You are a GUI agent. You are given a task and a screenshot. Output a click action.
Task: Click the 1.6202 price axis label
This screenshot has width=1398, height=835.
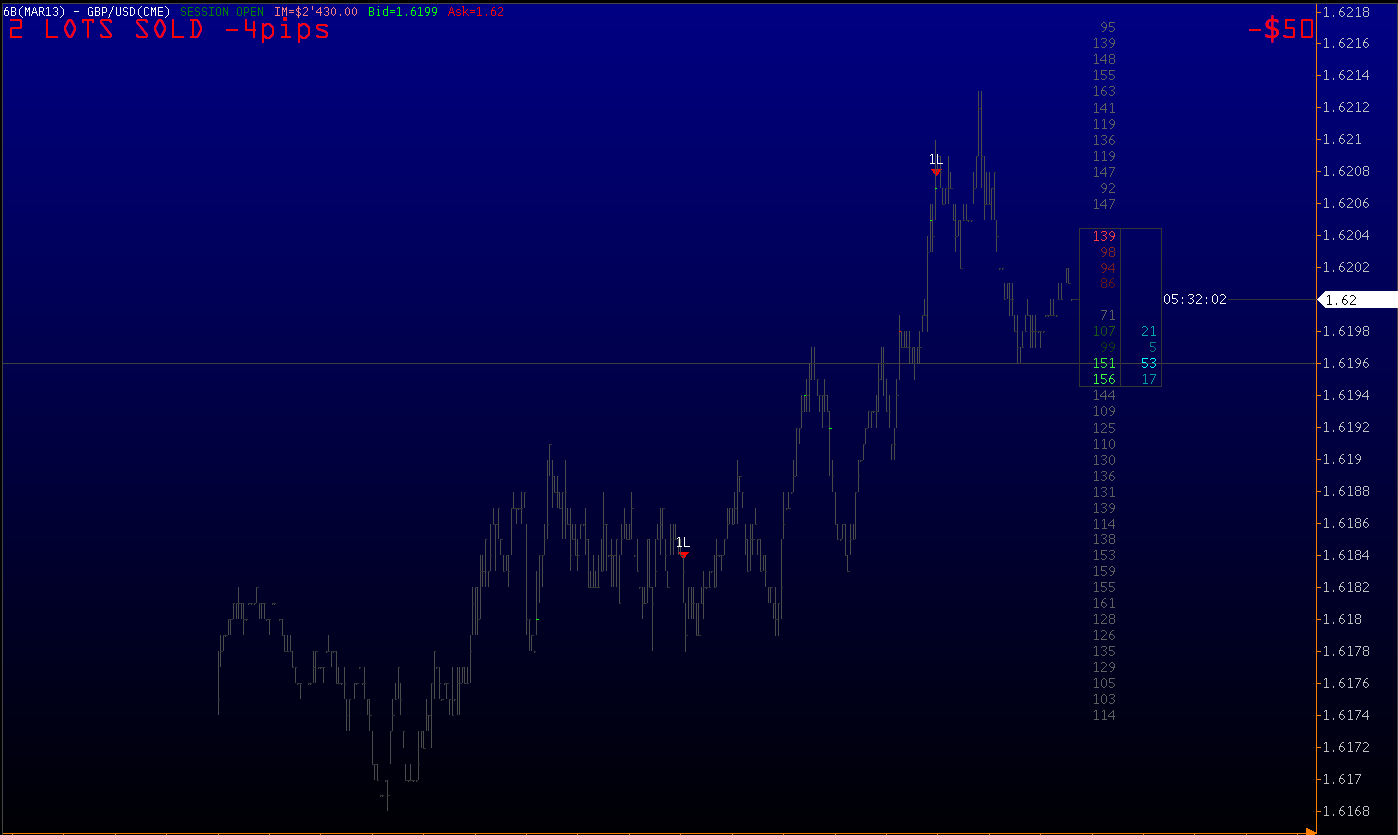1345,268
